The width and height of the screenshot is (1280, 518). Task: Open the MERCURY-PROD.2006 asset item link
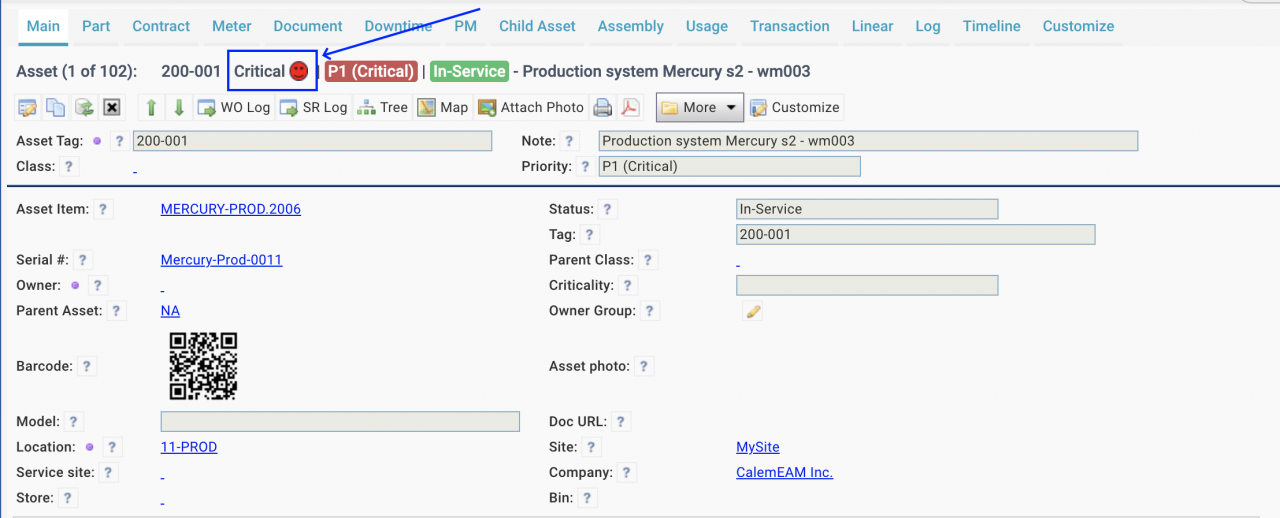click(x=230, y=209)
